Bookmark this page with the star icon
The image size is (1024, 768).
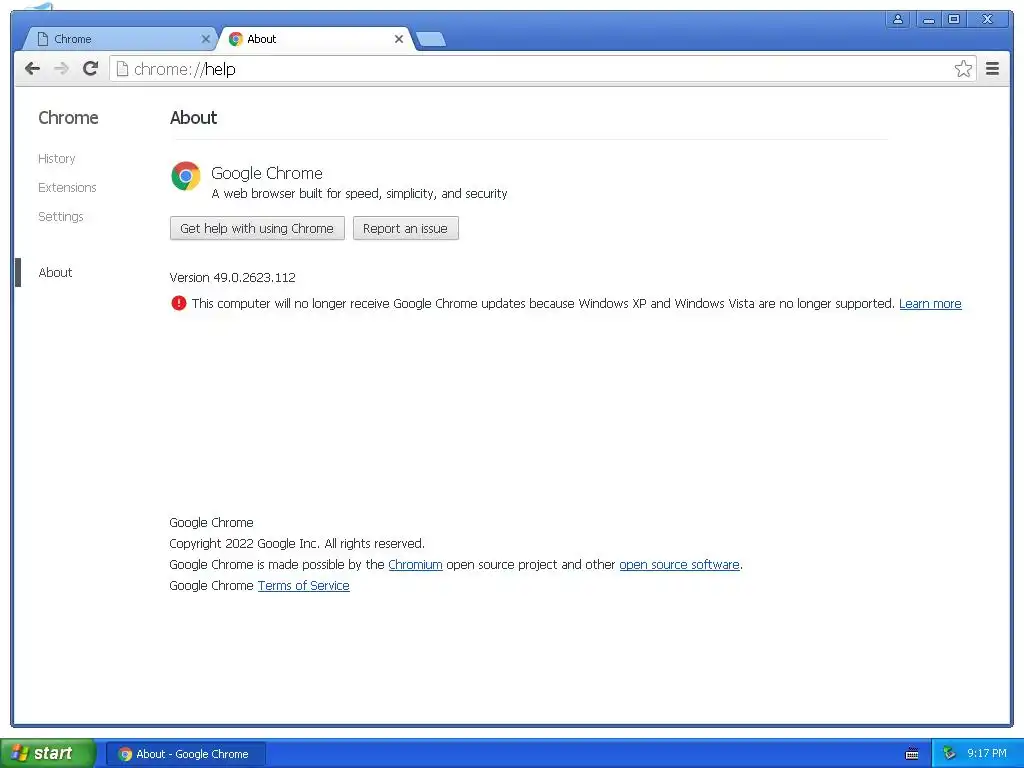click(963, 69)
